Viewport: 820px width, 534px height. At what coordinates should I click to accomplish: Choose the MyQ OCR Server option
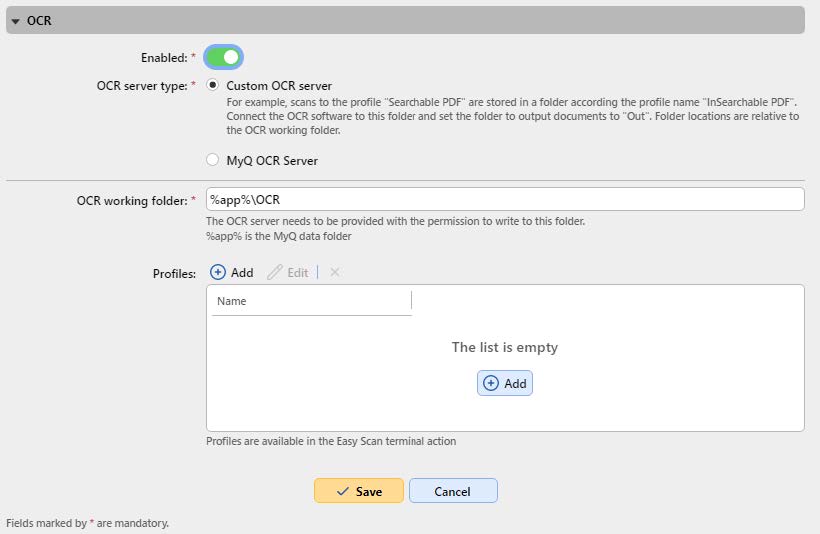click(x=212, y=160)
